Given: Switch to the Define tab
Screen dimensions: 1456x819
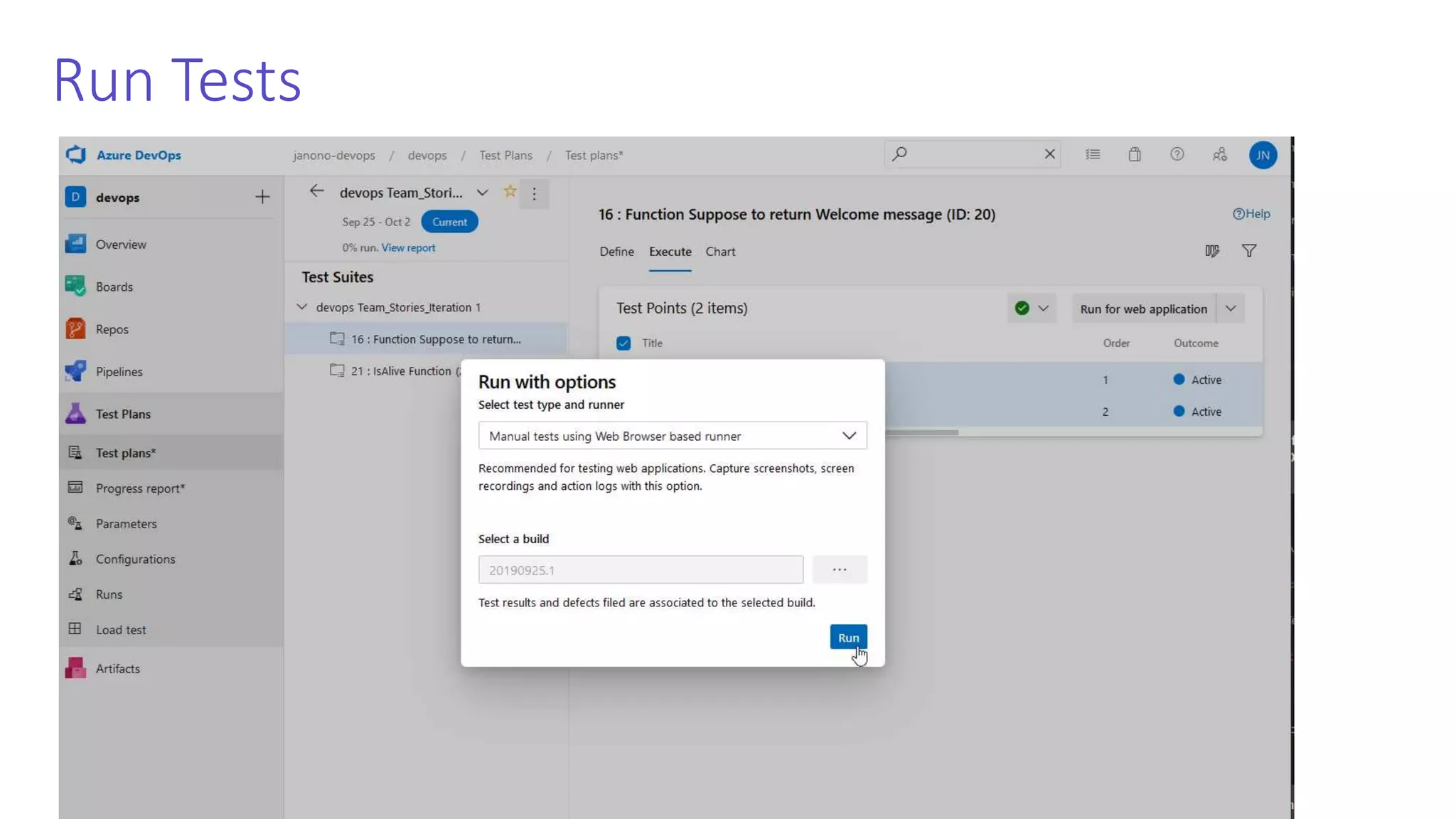Looking at the screenshot, I should coord(616,252).
